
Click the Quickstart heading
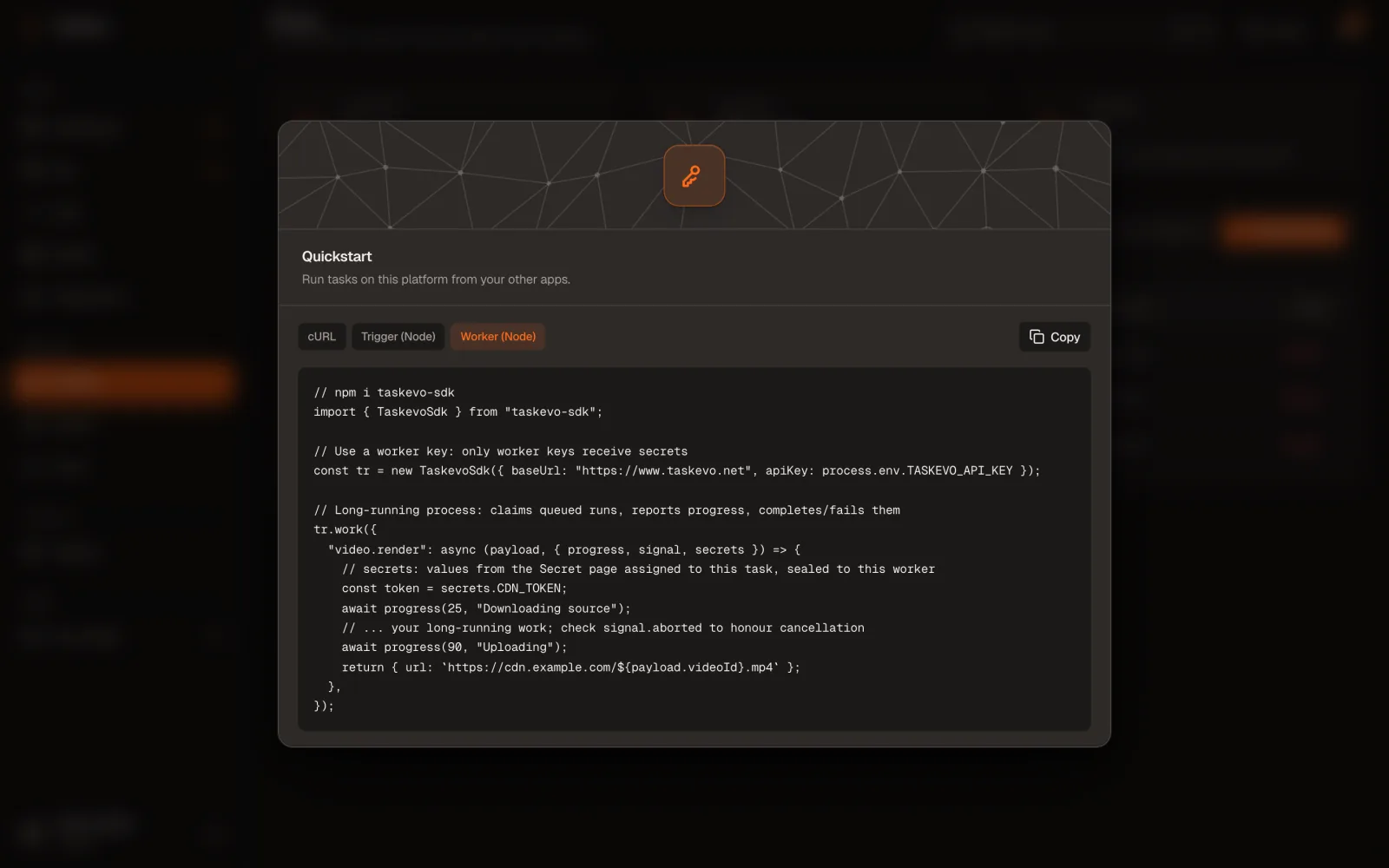337,256
